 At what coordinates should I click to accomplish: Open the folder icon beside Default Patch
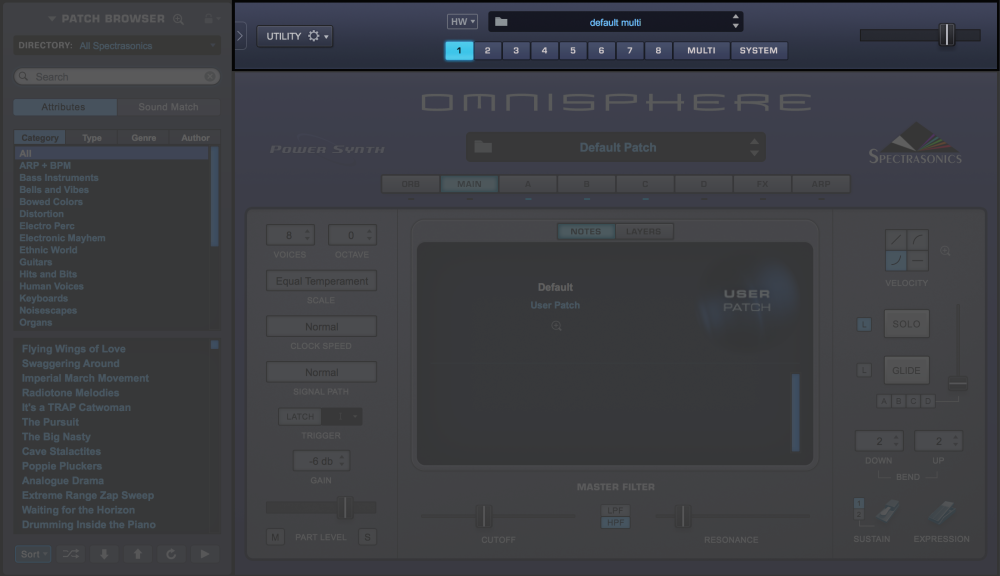tap(483, 147)
